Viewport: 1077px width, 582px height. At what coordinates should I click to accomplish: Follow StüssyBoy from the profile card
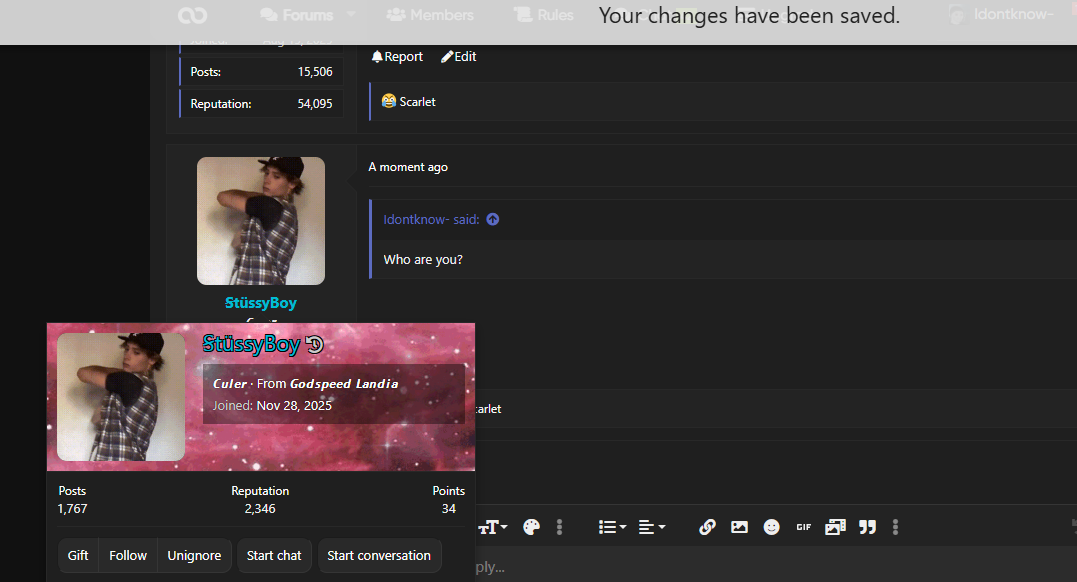(128, 555)
